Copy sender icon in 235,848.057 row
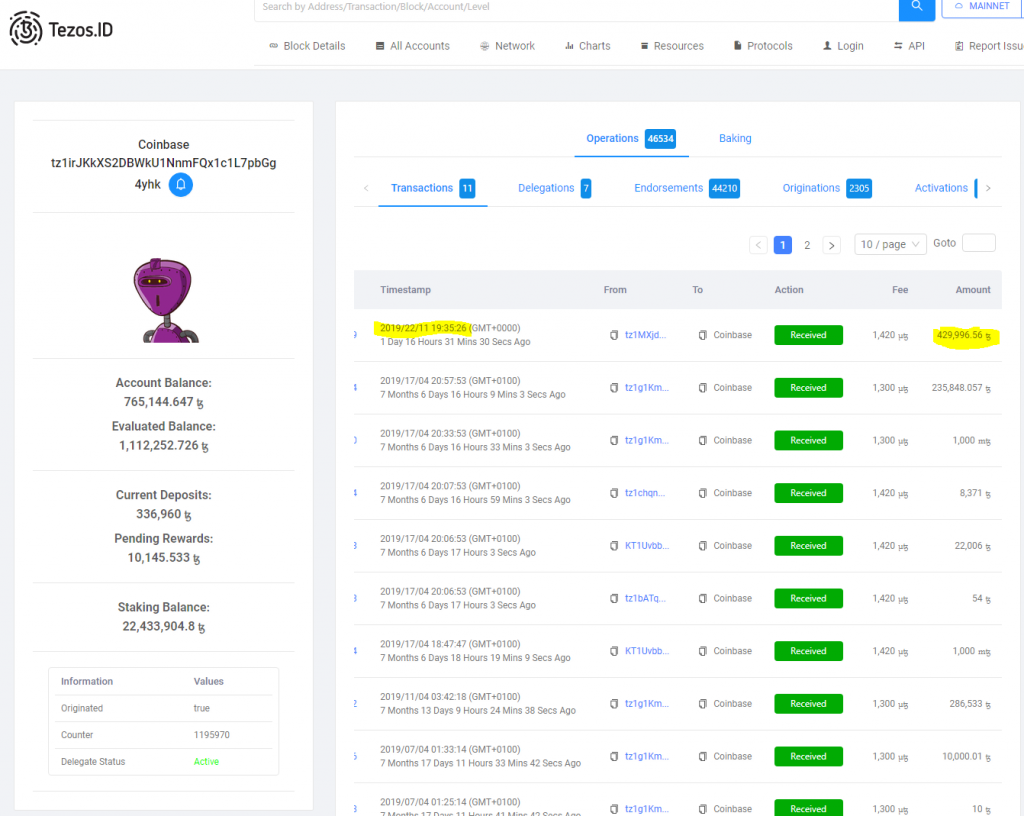 (x=614, y=388)
